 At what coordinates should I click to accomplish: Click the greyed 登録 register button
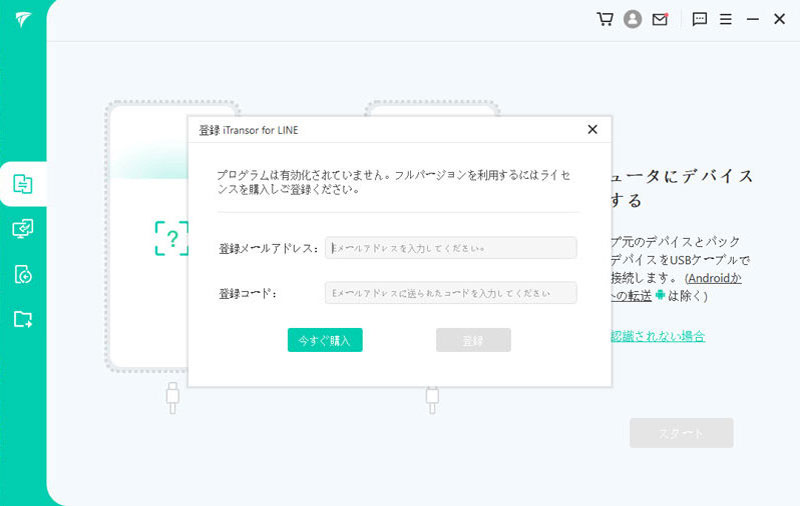pos(473,340)
